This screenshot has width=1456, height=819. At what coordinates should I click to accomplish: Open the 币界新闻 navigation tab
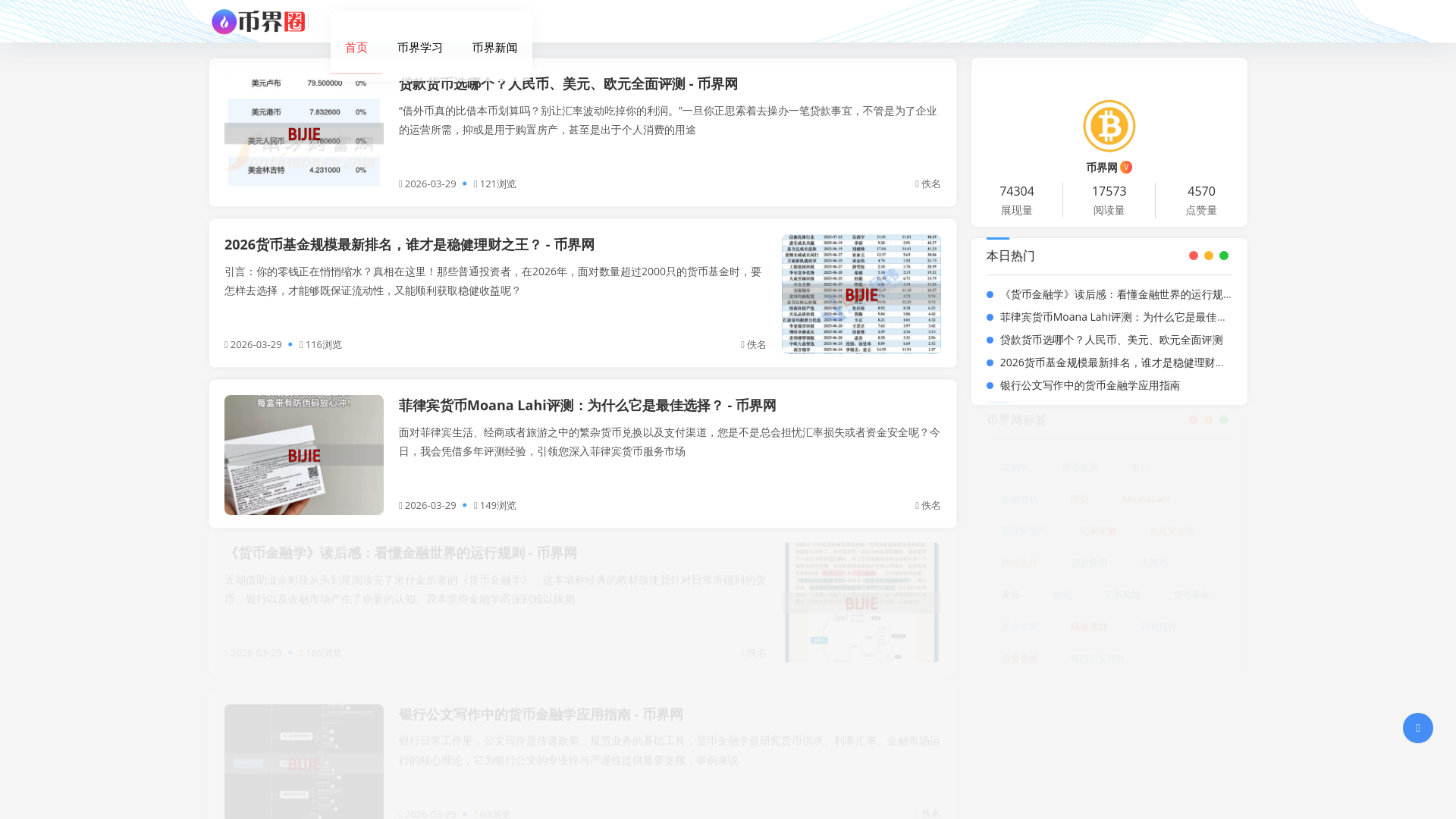[x=495, y=48]
